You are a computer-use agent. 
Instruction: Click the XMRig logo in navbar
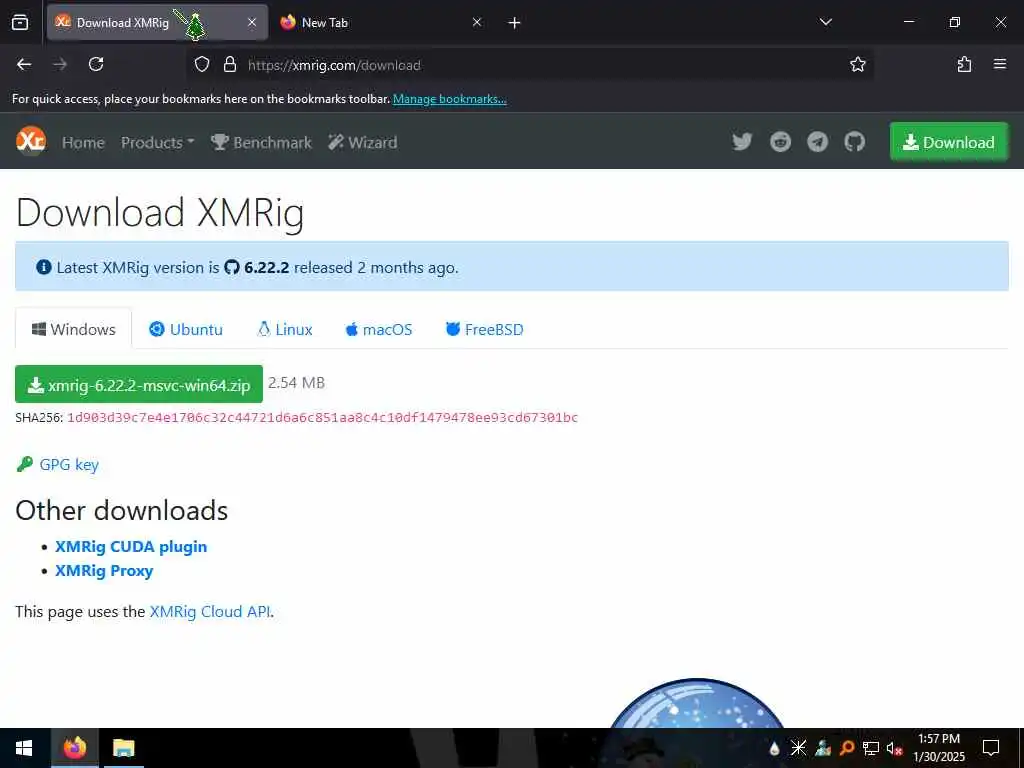coord(31,141)
